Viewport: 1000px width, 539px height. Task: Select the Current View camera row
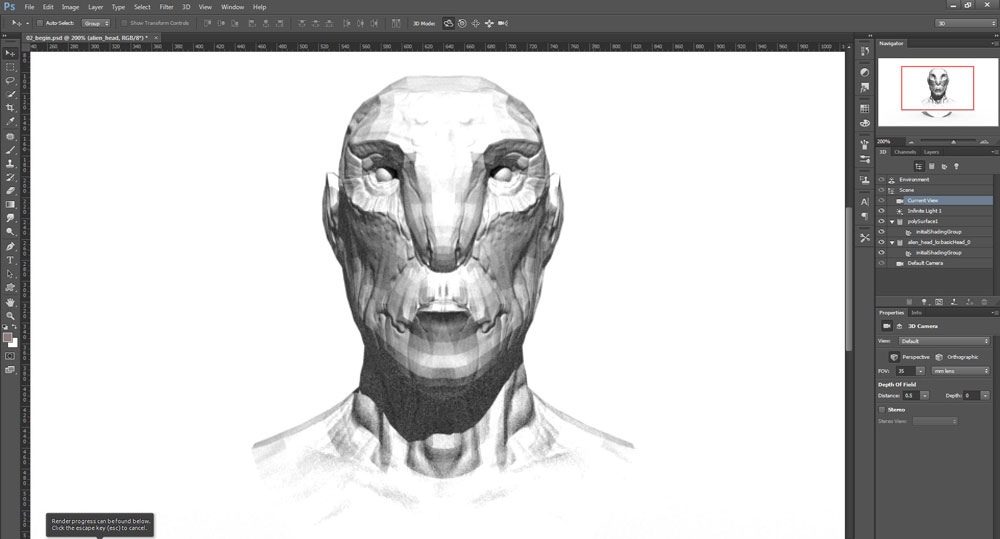[x=934, y=200]
